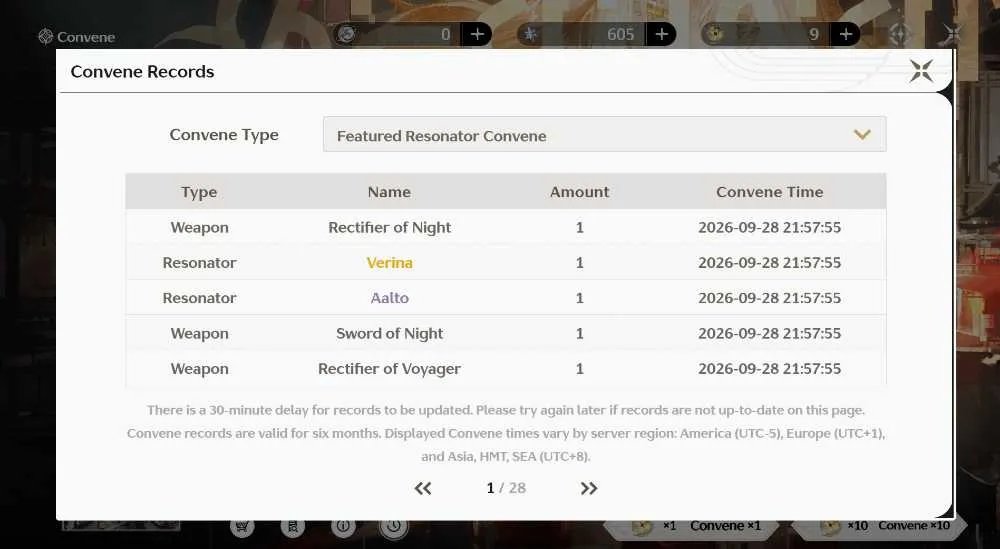This screenshot has width=1000, height=549.
Task: Select the Verina resonator name
Action: point(390,263)
